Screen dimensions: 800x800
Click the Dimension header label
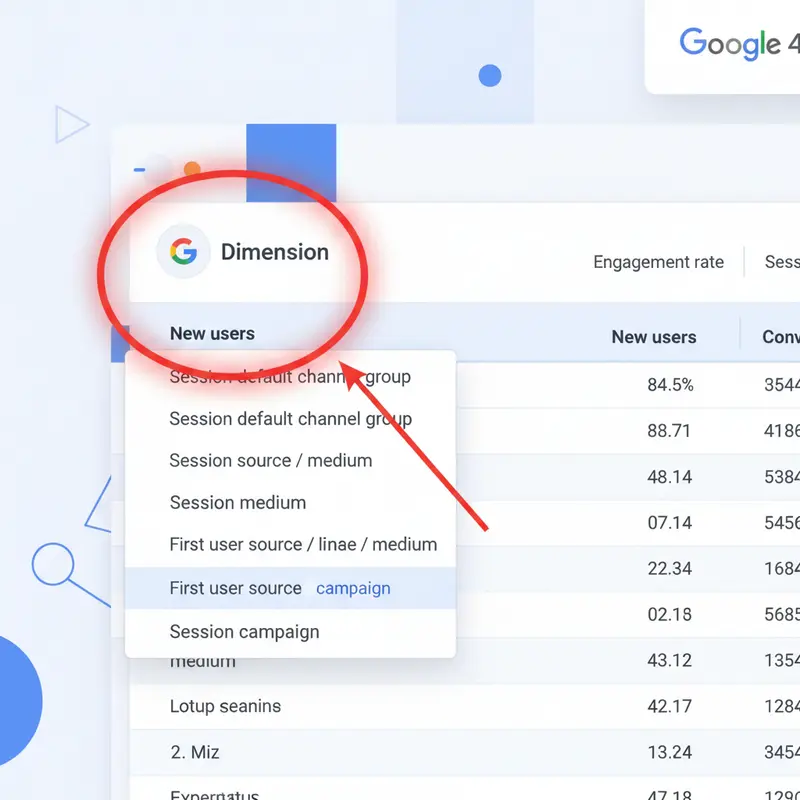(275, 252)
